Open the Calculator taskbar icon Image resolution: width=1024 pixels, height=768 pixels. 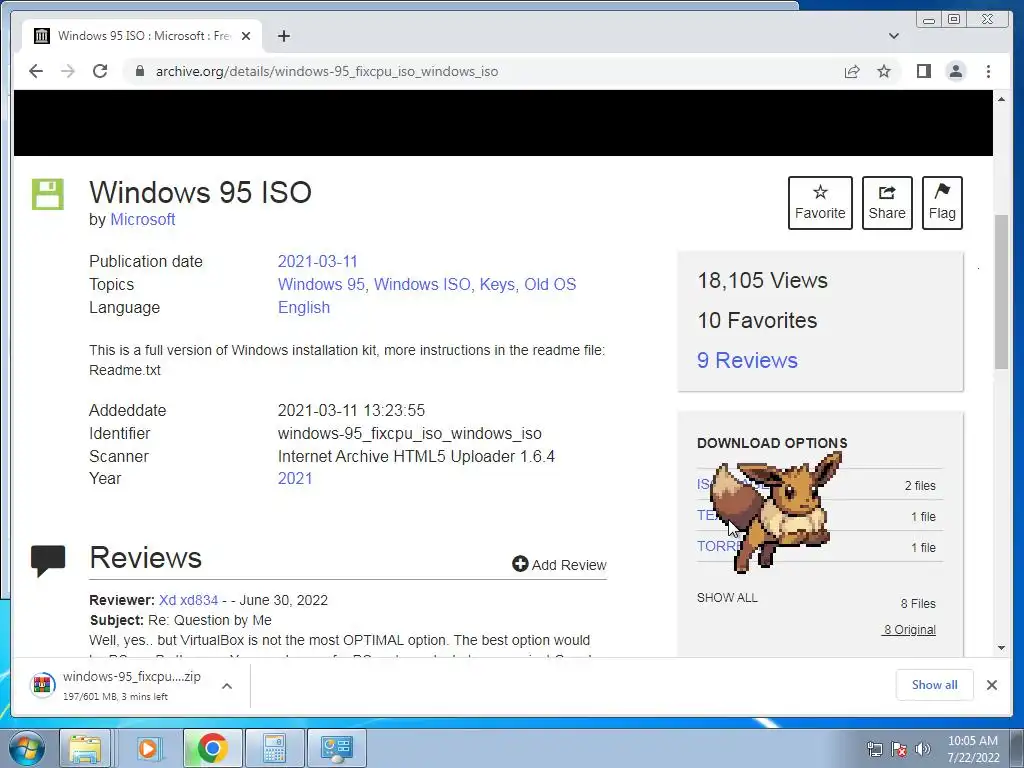coord(274,748)
